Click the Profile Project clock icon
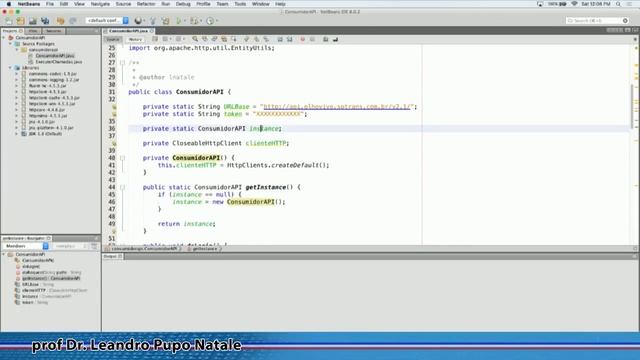Image resolution: width=640 pixels, height=360 pixels. [x=210, y=21]
